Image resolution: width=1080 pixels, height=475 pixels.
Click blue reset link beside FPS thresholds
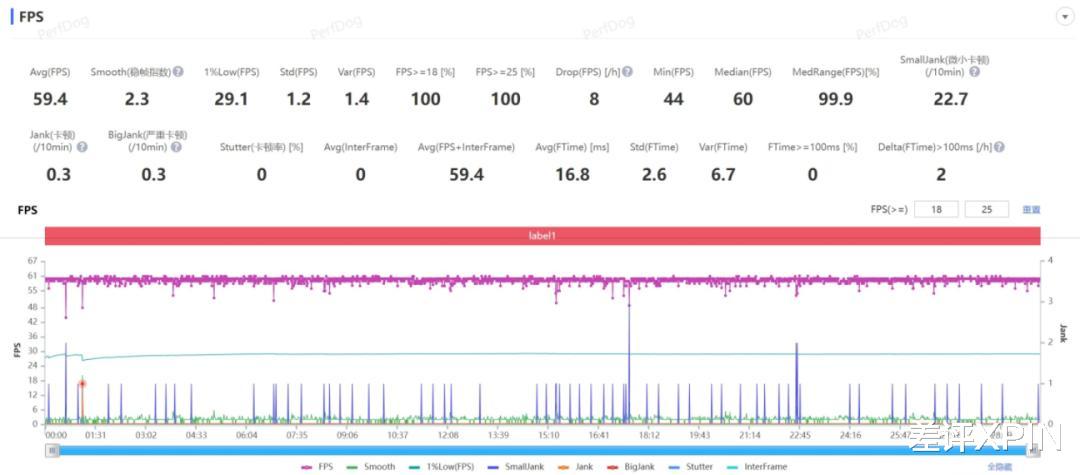[1031, 210]
